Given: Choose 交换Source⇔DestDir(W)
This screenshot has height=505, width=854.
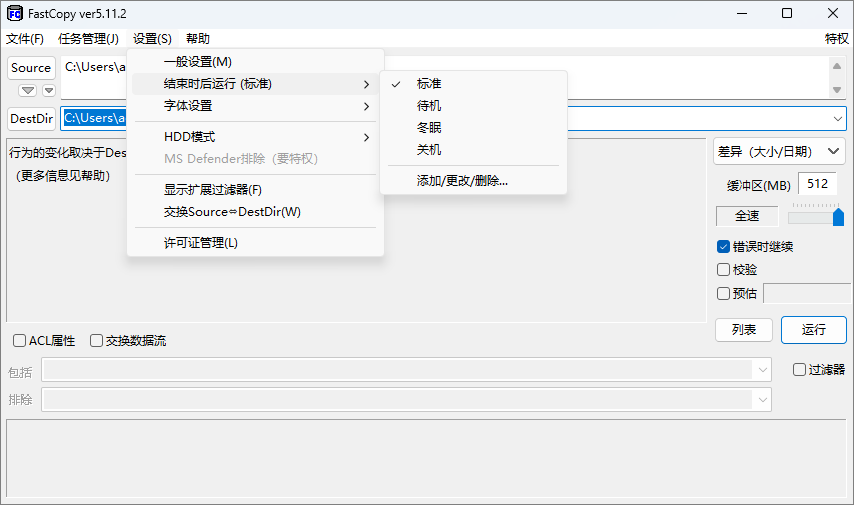Looking at the screenshot, I should pos(255,211).
